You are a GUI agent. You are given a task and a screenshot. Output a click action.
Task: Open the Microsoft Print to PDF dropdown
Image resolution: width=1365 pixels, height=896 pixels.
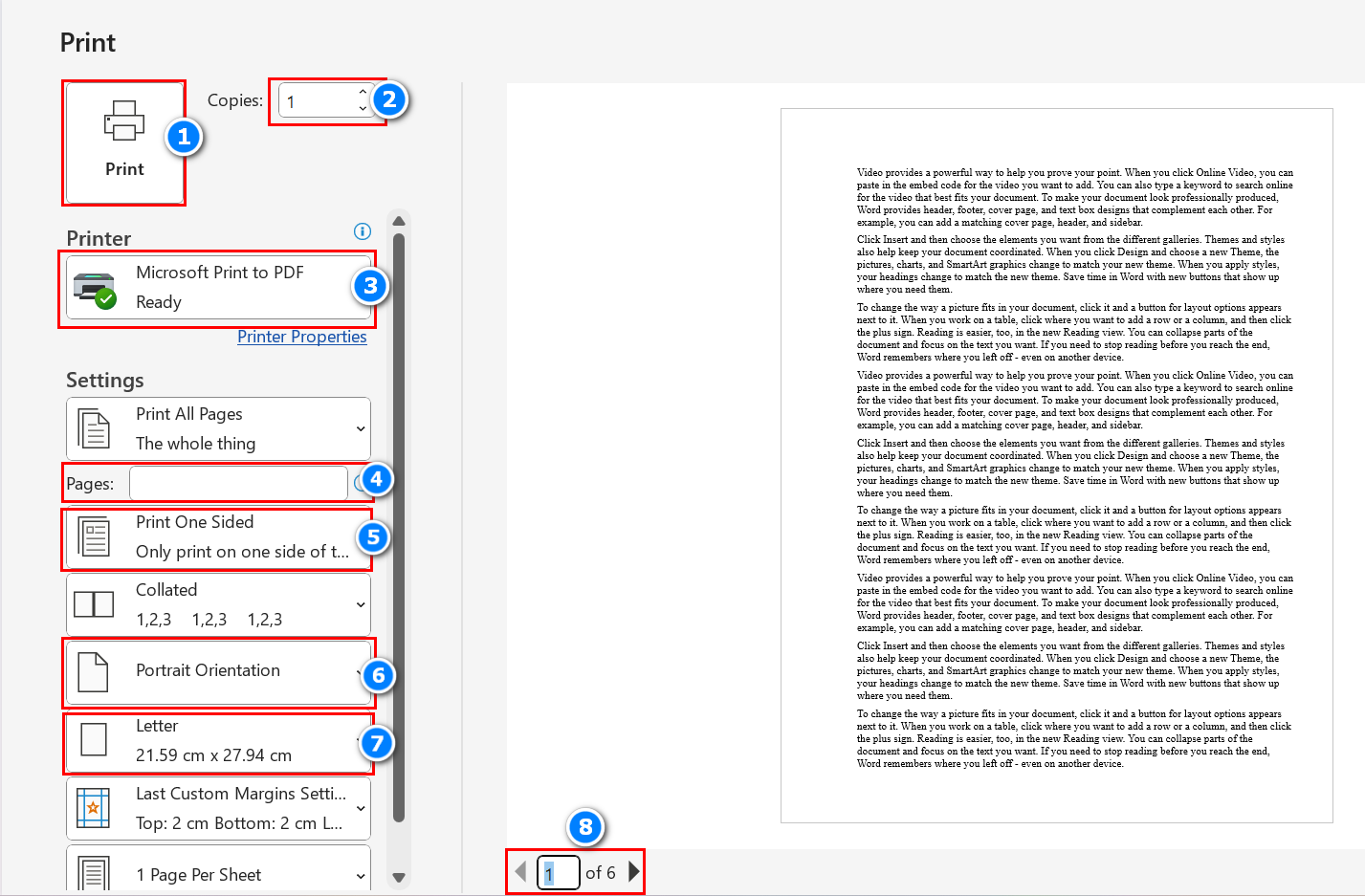click(x=218, y=288)
